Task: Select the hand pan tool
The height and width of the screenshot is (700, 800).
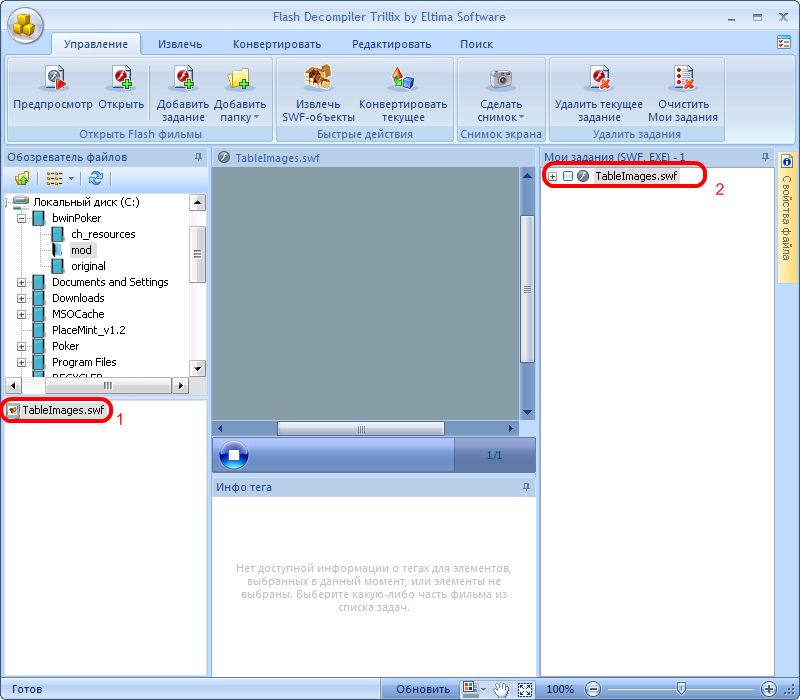Action: [x=501, y=689]
